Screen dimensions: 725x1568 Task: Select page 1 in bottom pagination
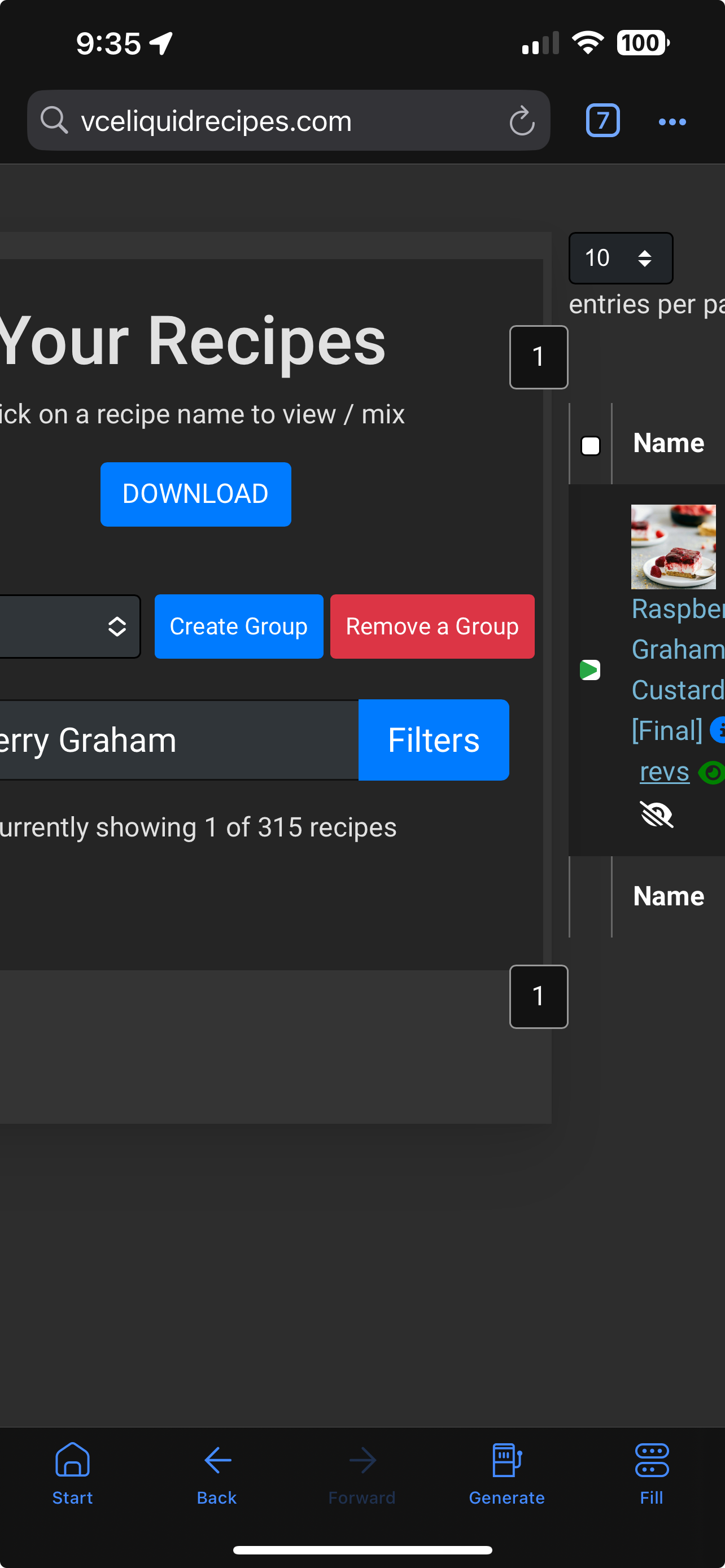click(x=538, y=996)
